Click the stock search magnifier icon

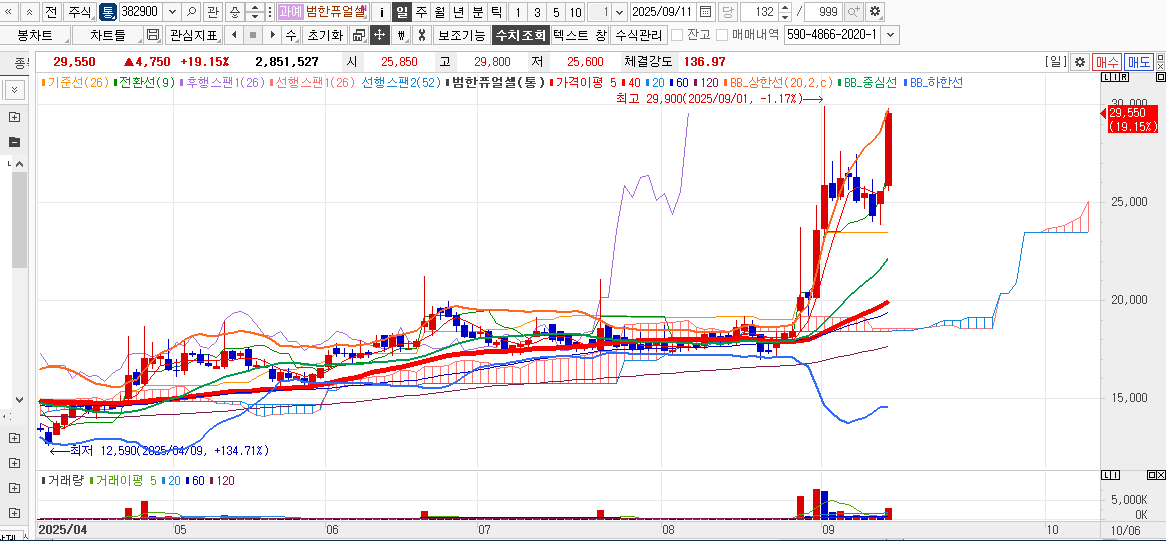pos(191,12)
